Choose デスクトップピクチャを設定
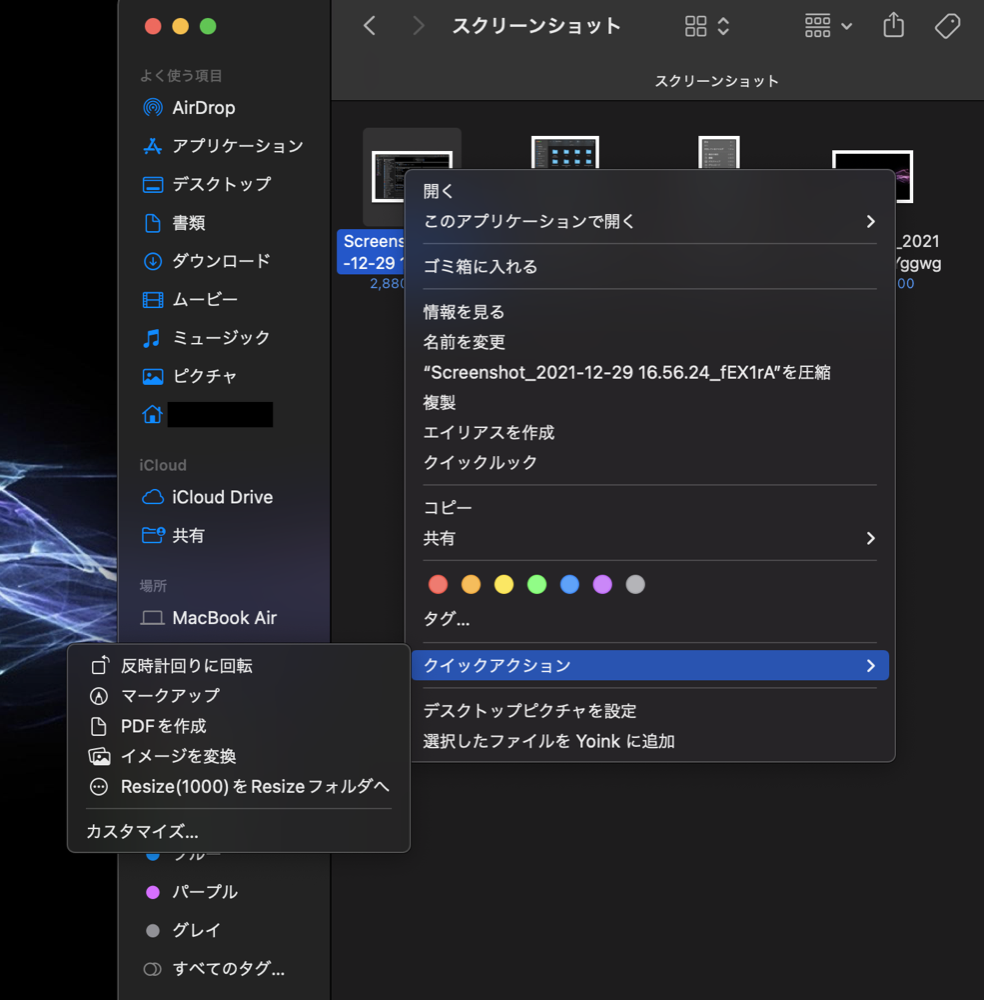 (x=650, y=711)
